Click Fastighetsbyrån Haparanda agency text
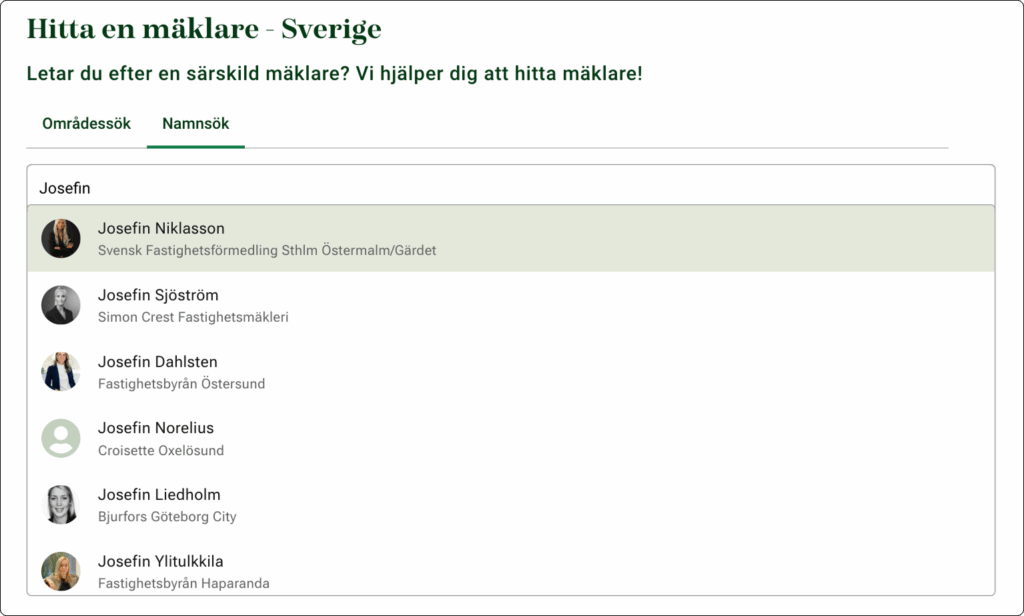 click(x=184, y=583)
